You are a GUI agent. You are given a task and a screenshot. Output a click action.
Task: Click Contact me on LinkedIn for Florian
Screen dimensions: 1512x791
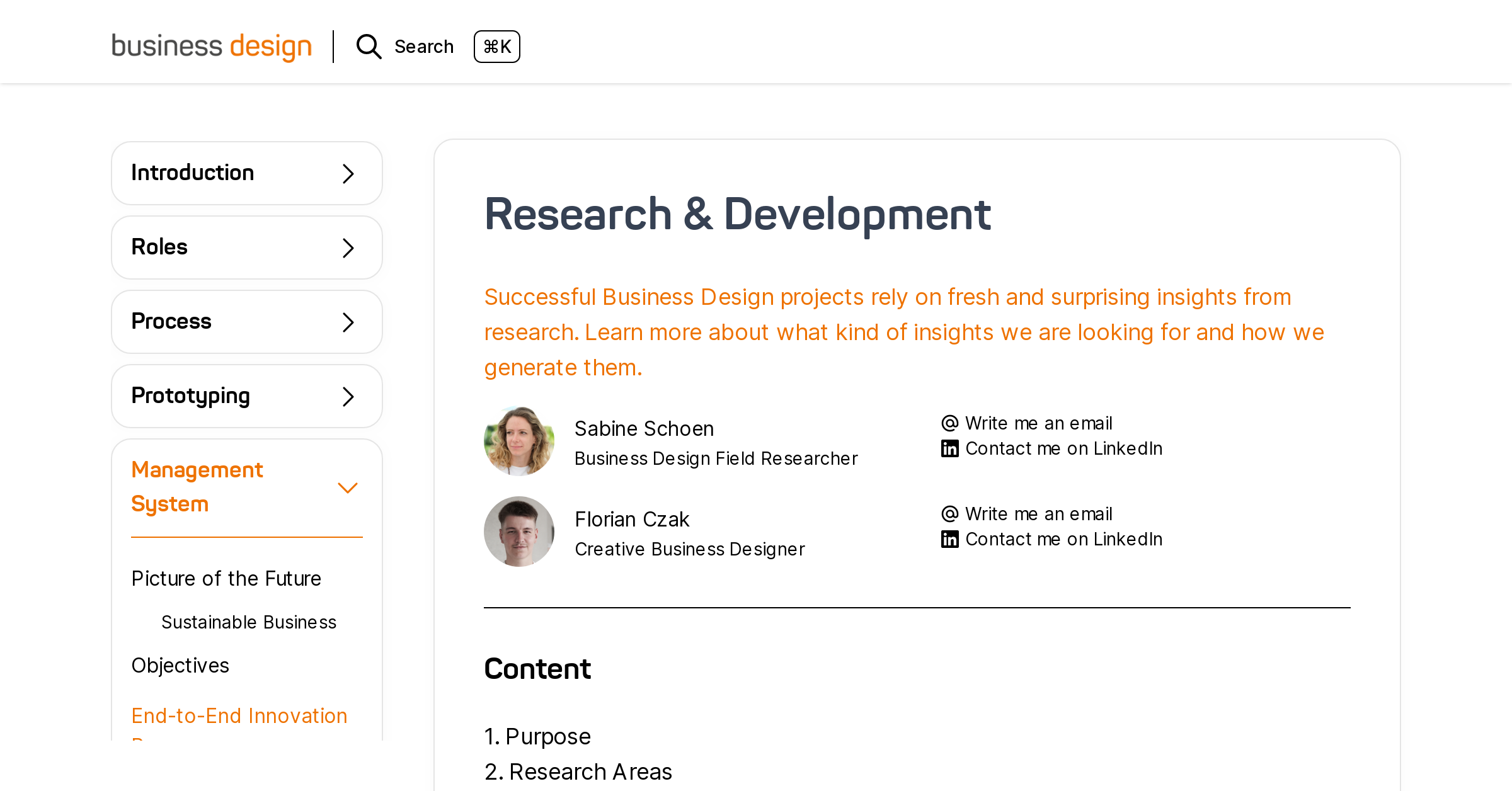coord(1063,538)
